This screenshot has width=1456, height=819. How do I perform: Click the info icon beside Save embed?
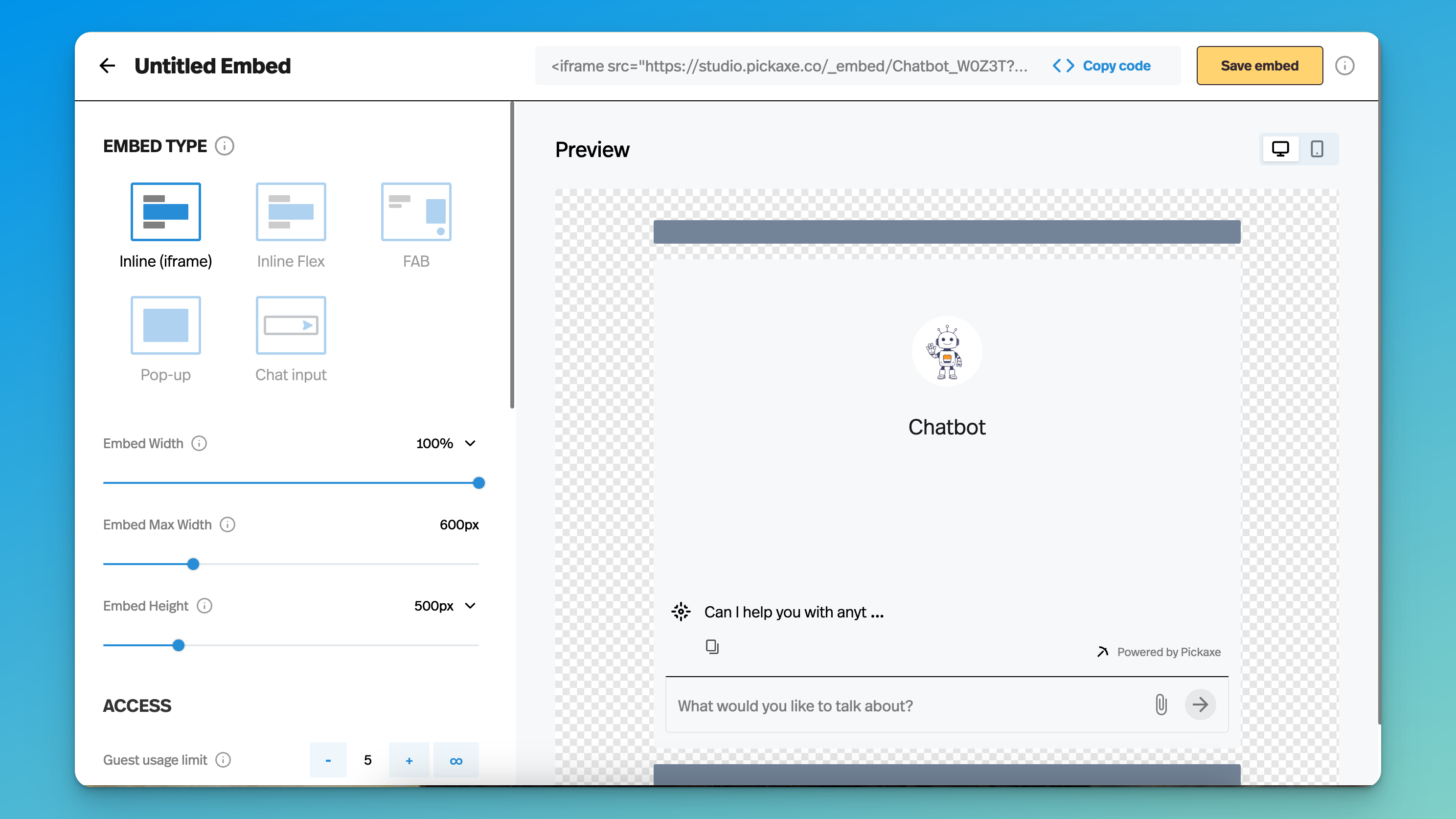pos(1344,65)
